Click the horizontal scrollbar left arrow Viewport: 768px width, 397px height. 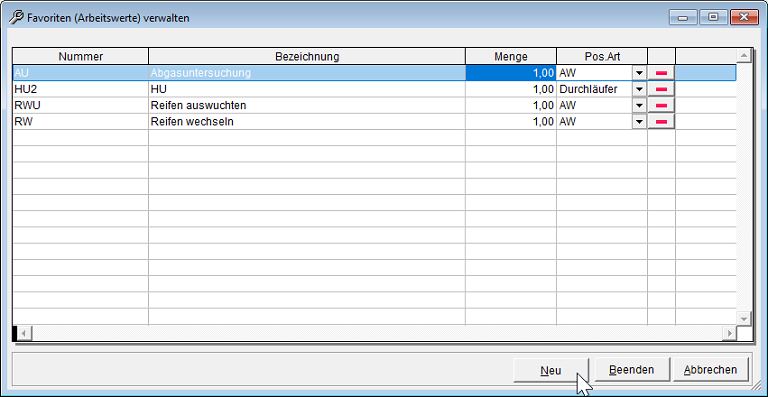tap(24, 333)
